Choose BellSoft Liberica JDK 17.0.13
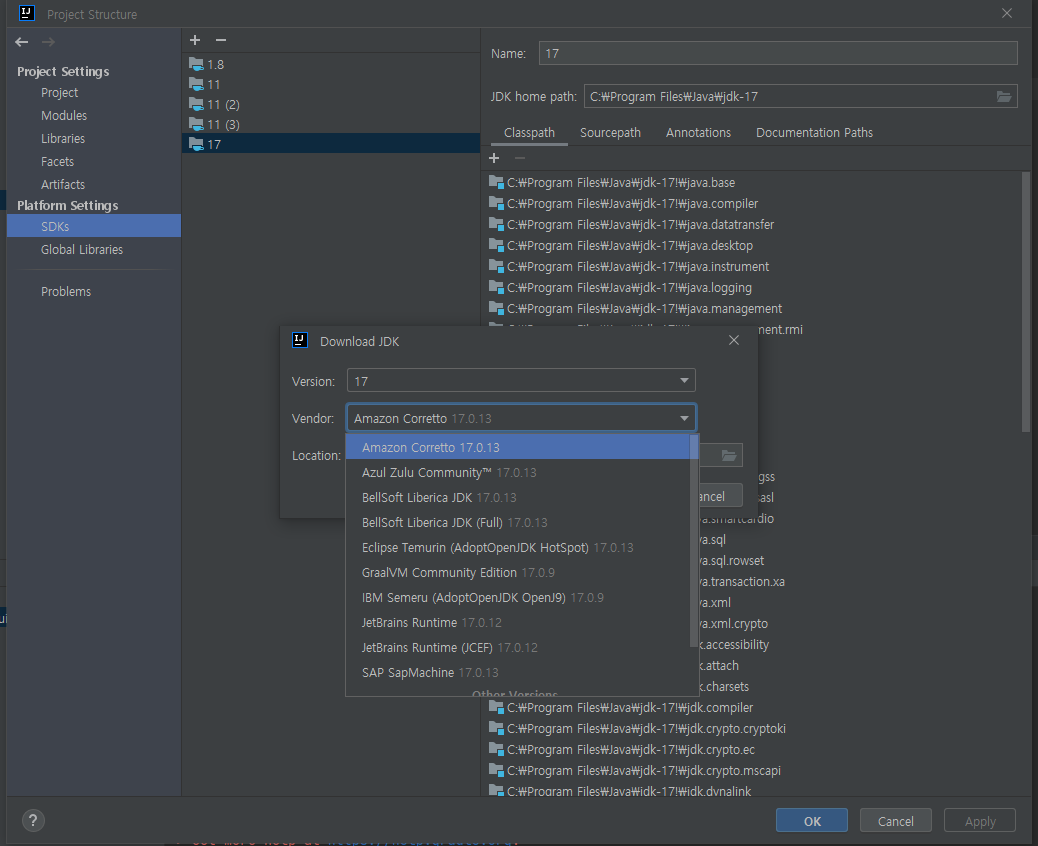This screenshot has width=1038, height=846. coord(518,498)
